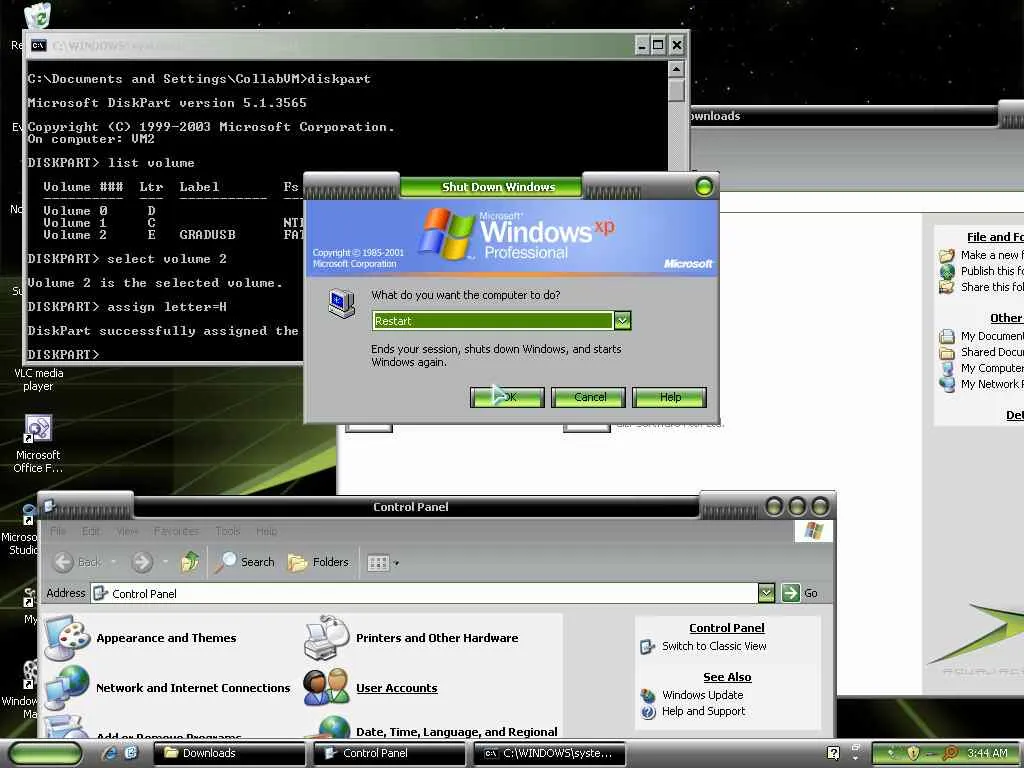Close Shut Down dialog with green orb
This screenshot has width=1024, height=768.
pos(704,187)
